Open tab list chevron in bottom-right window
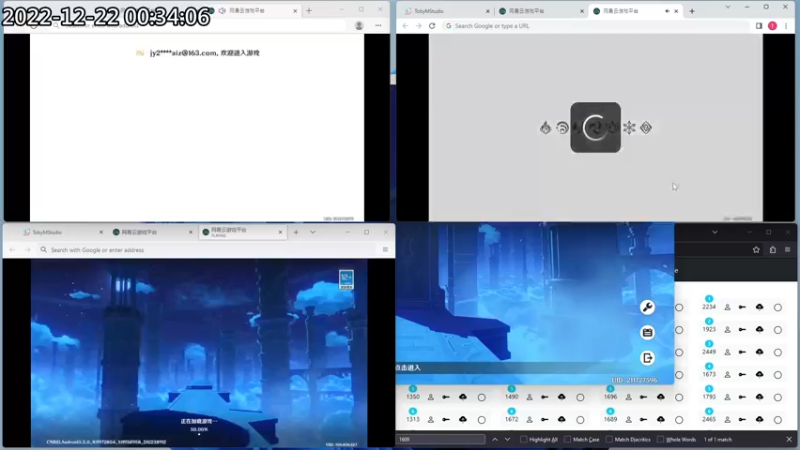The height and width of the screenshot is (450, 800). coord(715,232)
